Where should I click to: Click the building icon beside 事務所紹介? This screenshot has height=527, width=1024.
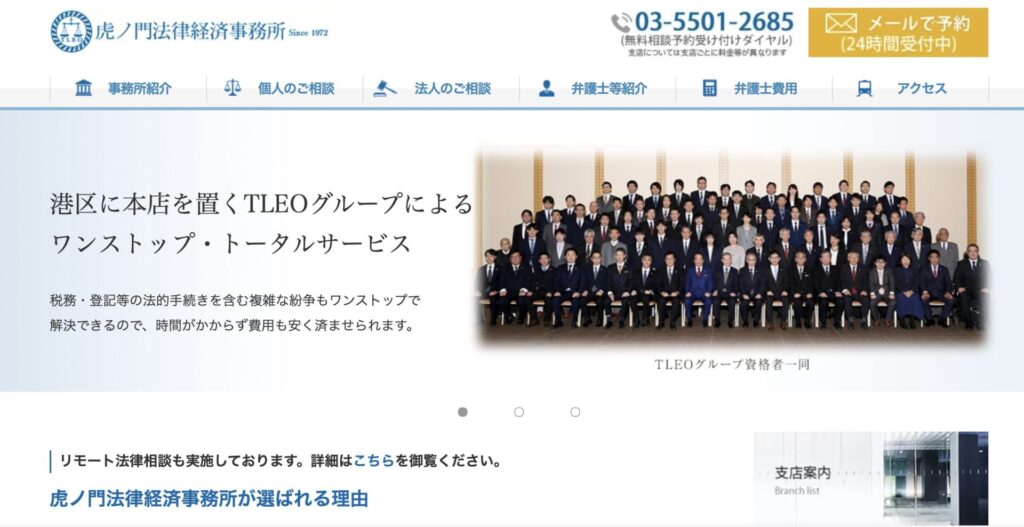84,88
